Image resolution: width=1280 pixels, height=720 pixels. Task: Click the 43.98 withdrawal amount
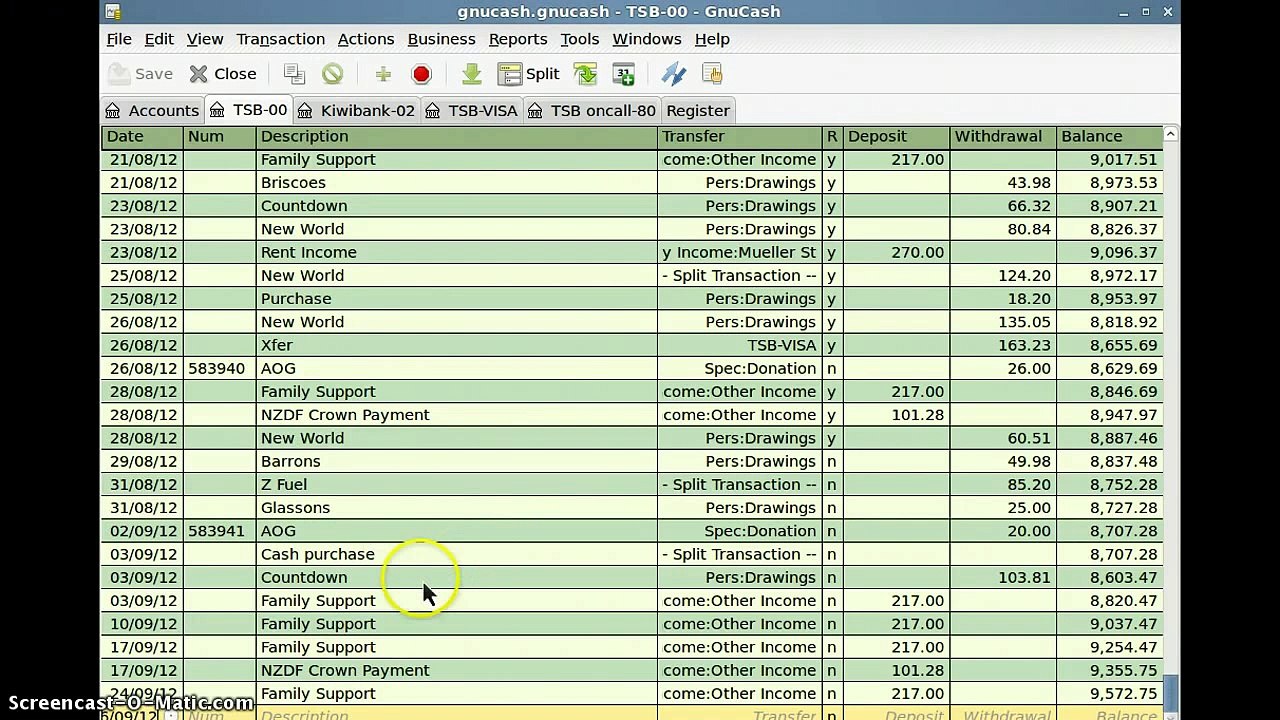coord(1029,183)
